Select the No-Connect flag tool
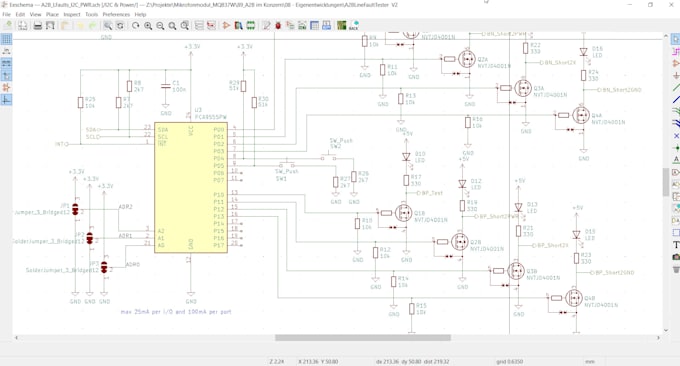This screenshot has width=680, height=366. point(676,136)
